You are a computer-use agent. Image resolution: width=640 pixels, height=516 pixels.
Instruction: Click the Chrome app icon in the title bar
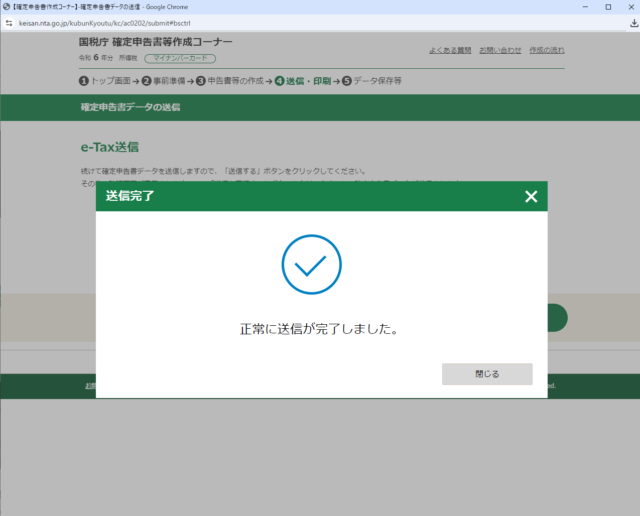coord(6,6)
